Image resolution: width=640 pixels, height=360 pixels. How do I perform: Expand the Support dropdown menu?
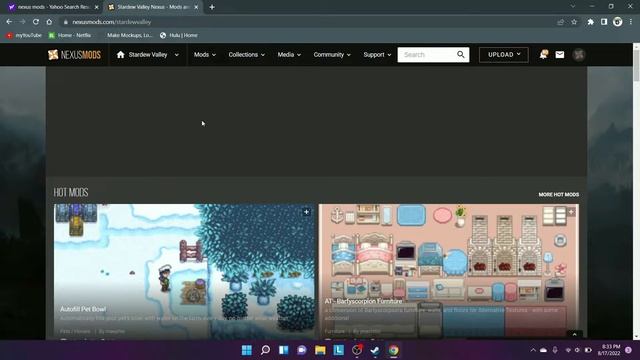[377, 55]
